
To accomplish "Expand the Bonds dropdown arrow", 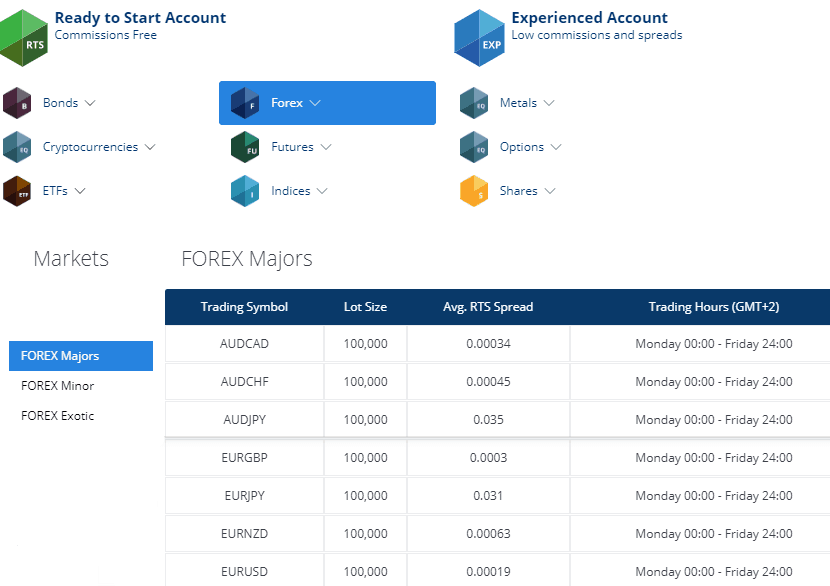I will click(x=89, y=102).
